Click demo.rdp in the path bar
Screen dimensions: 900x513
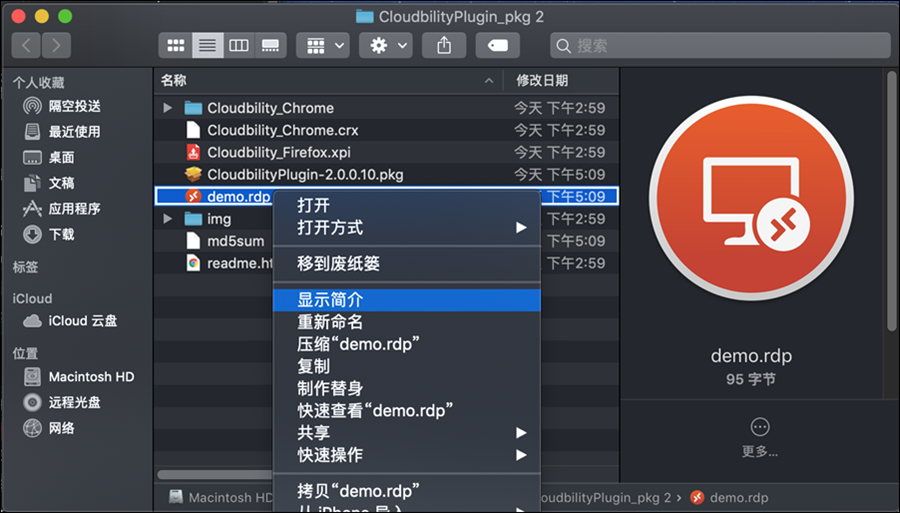point(729,498)
